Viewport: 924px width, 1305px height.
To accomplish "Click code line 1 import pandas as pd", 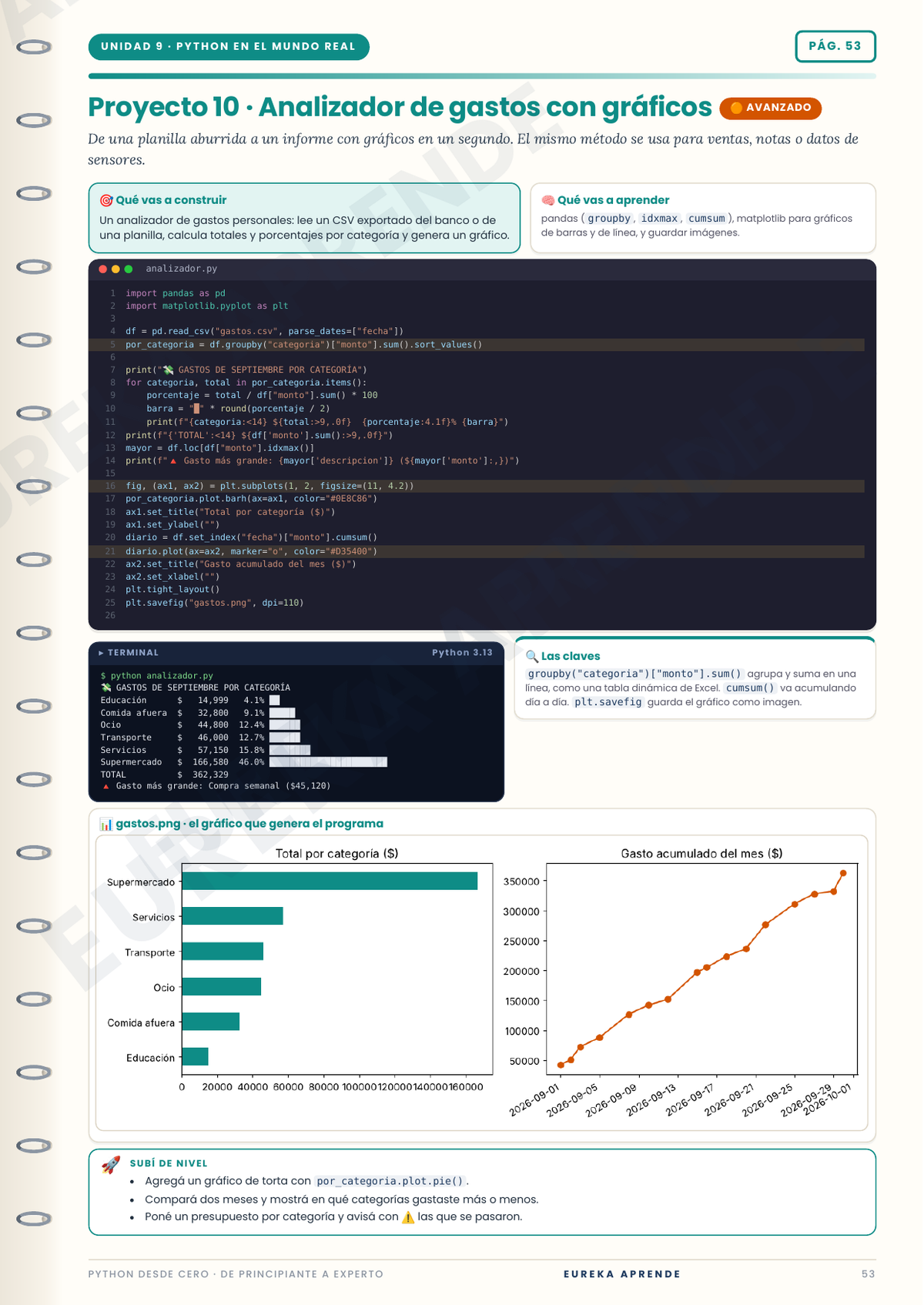I will [x=176, y=293].
